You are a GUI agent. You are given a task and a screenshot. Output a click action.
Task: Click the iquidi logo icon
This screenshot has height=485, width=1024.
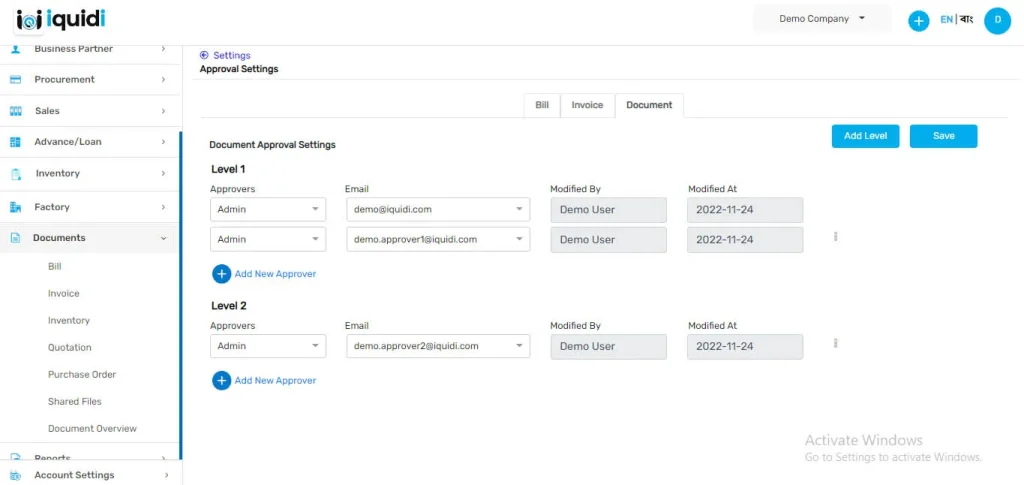point(30,19)
